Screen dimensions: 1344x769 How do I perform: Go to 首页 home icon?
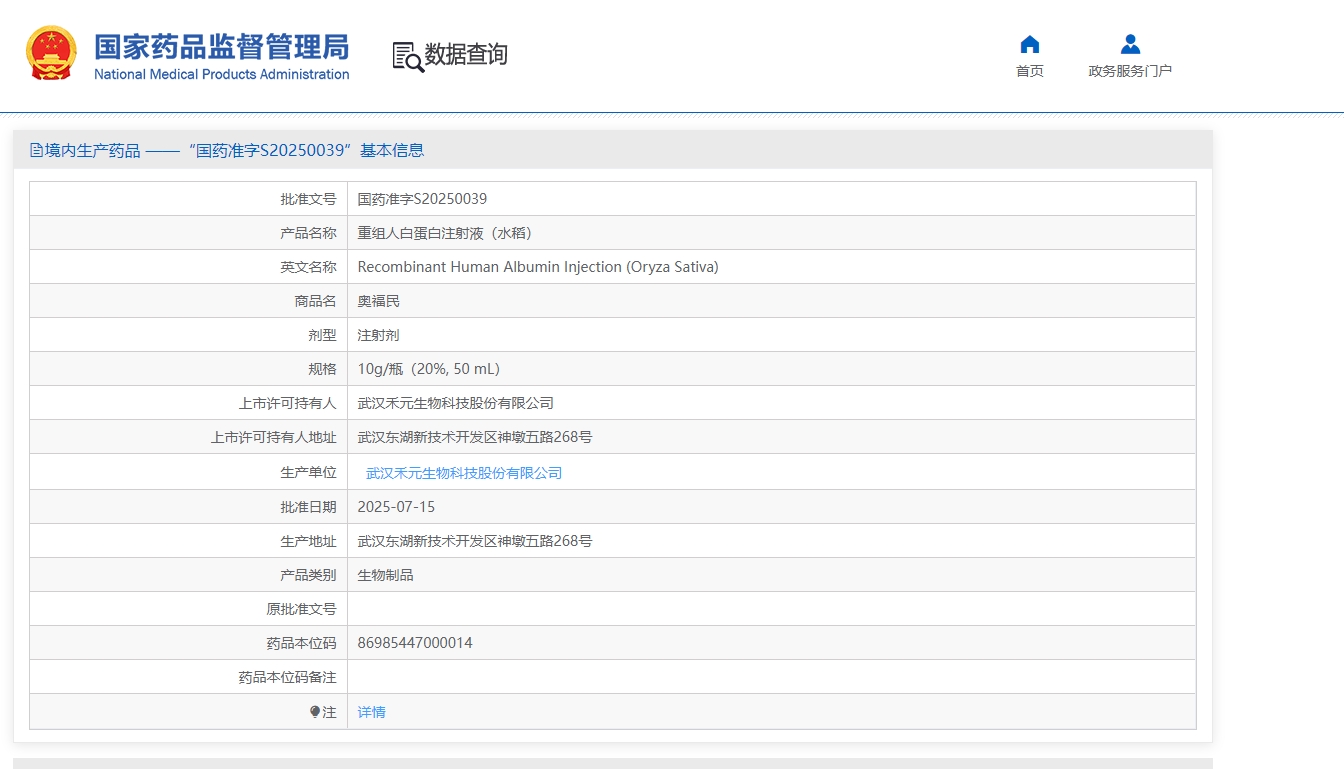click(x=1030, y=44)
